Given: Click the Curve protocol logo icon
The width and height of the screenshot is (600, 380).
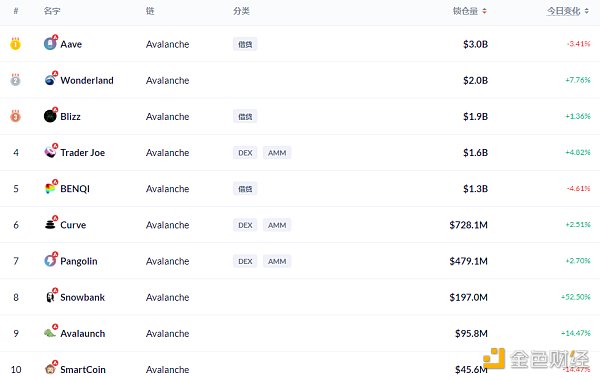Looking at the screenshot, I should pos(50,225).
